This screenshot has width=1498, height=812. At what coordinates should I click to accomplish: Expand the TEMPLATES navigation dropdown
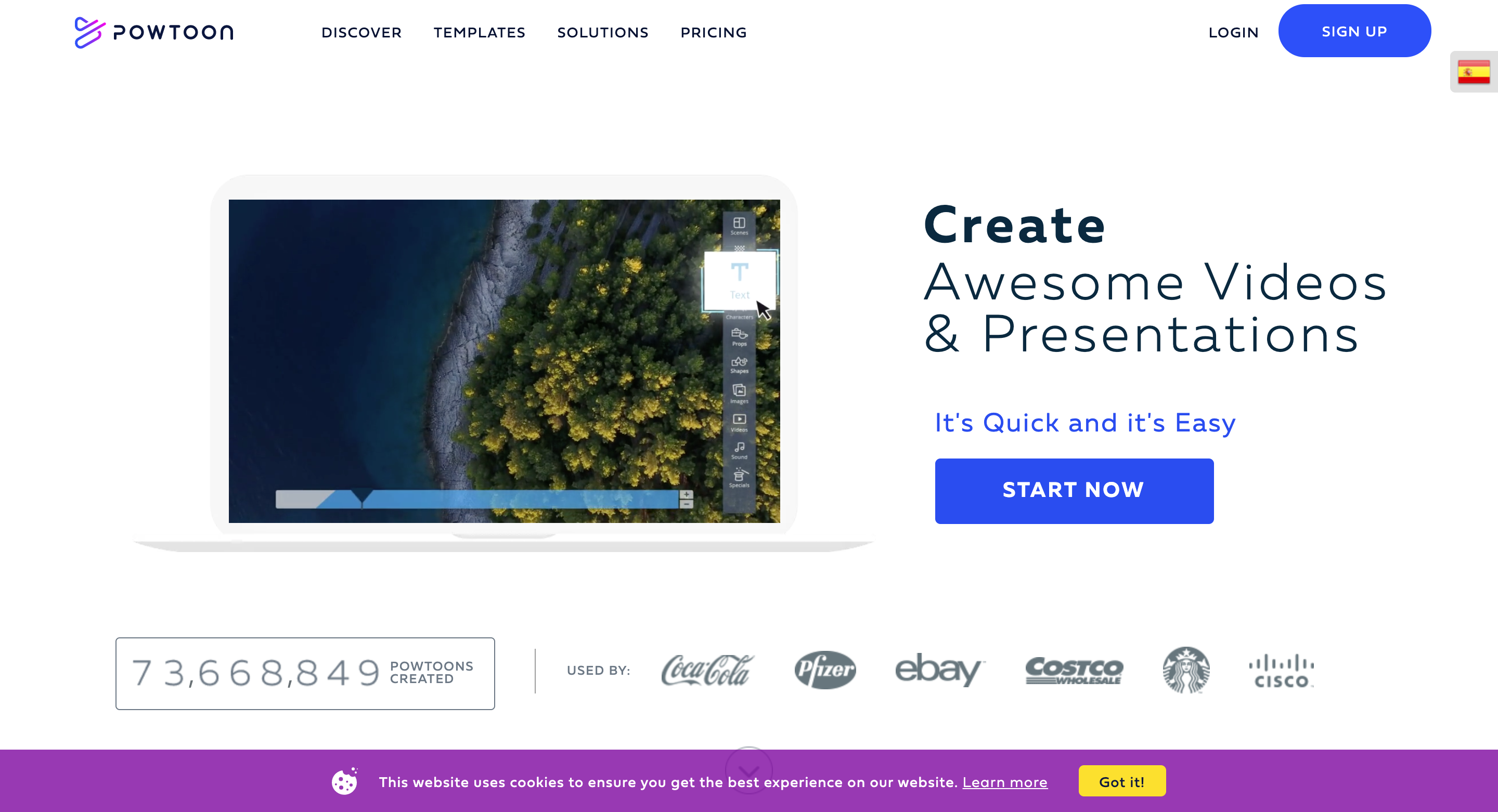[479, 31]
